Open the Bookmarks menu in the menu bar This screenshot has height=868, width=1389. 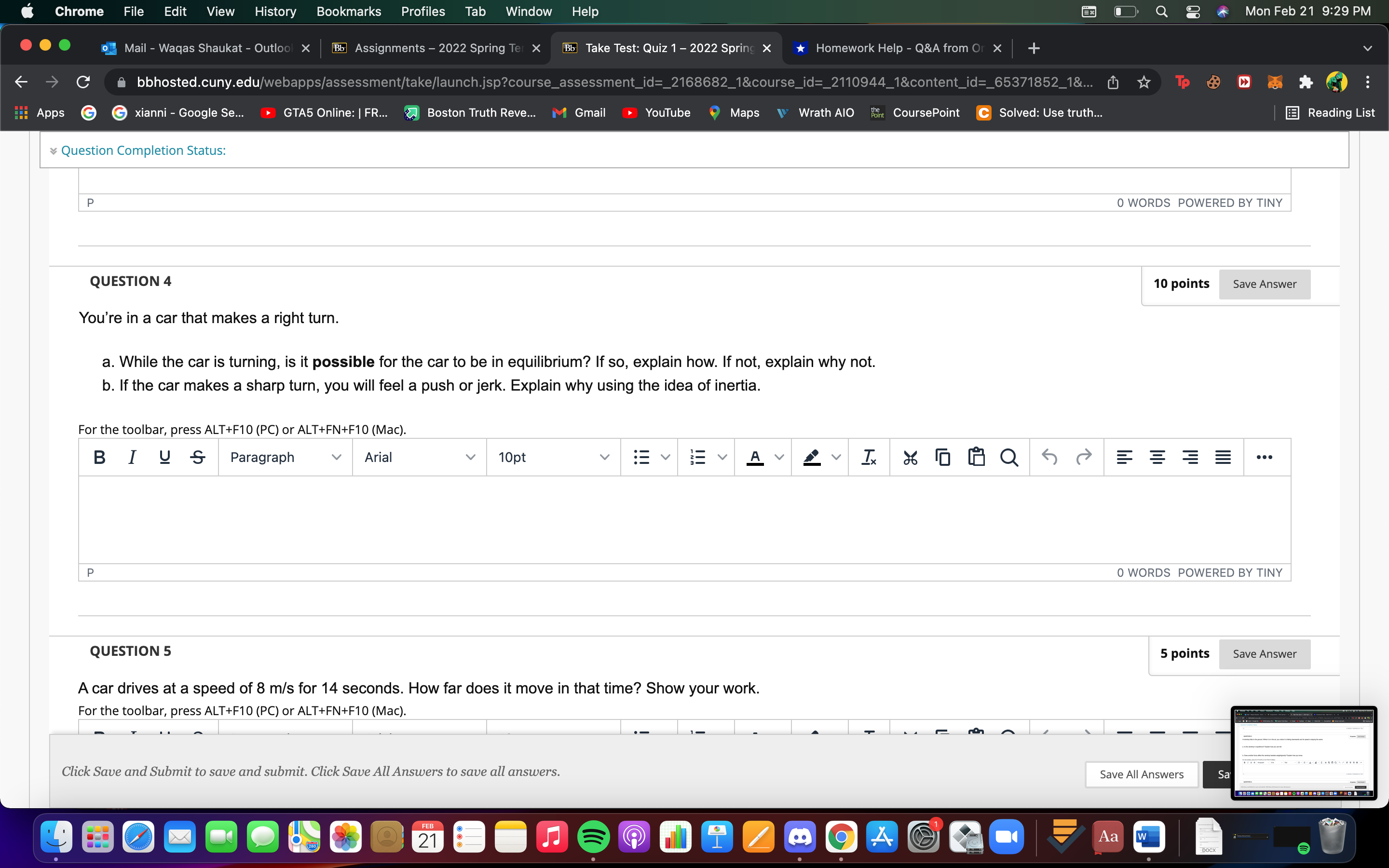pos(348,11)
